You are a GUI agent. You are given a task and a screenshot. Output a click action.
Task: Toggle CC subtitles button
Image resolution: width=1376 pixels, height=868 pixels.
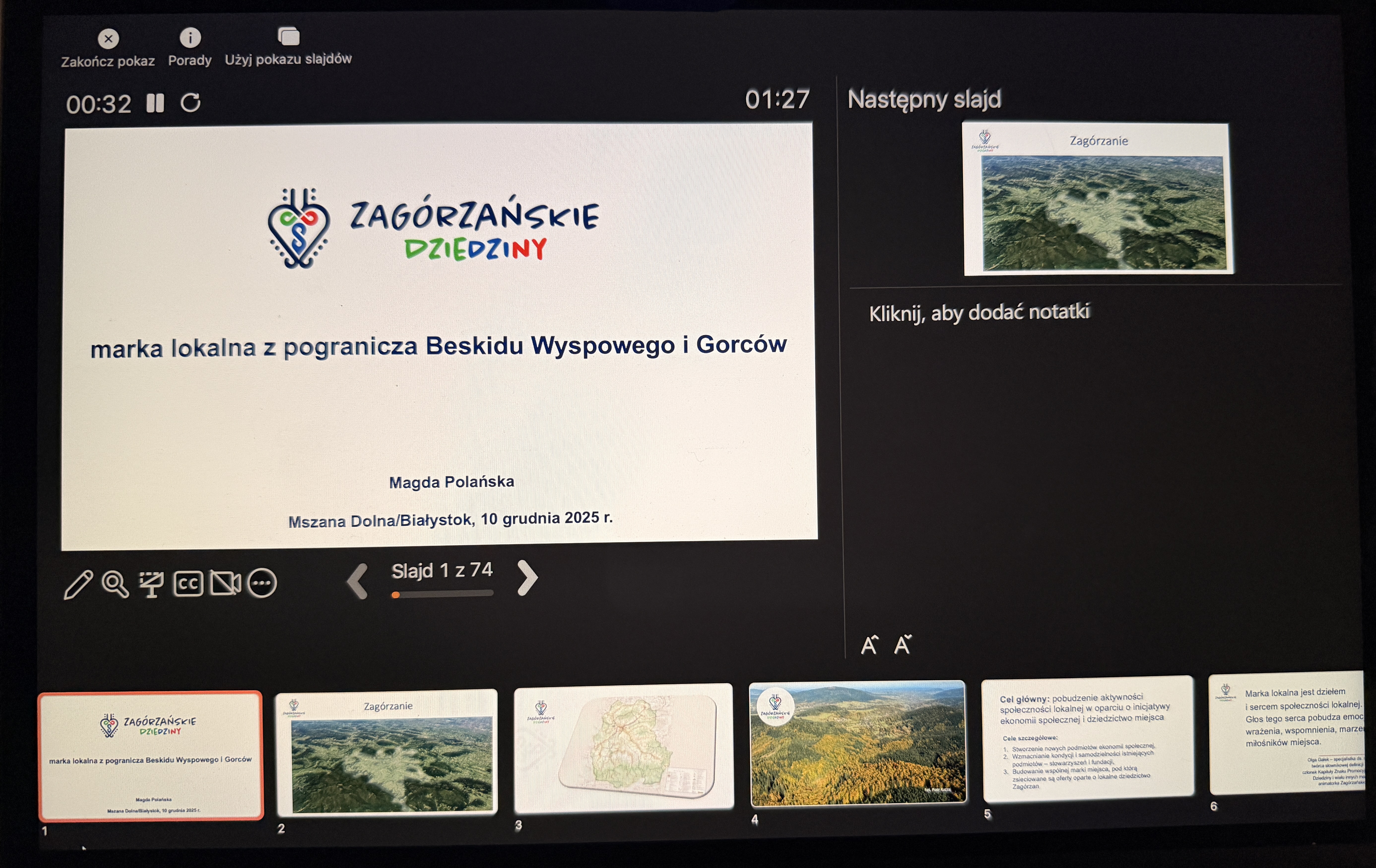[x=188, y=583]
